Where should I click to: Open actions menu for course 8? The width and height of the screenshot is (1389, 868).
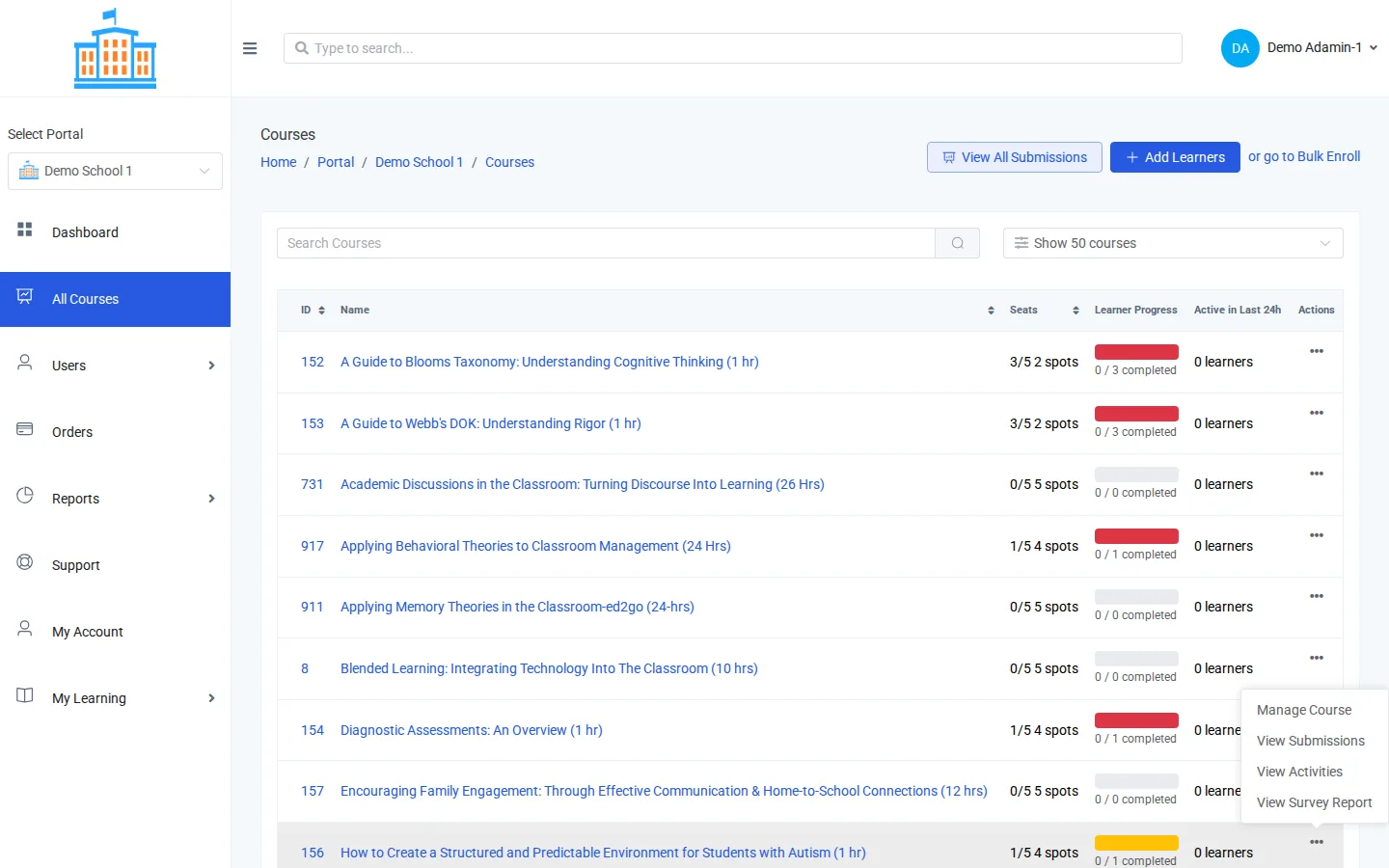[x=1317, y=658]
